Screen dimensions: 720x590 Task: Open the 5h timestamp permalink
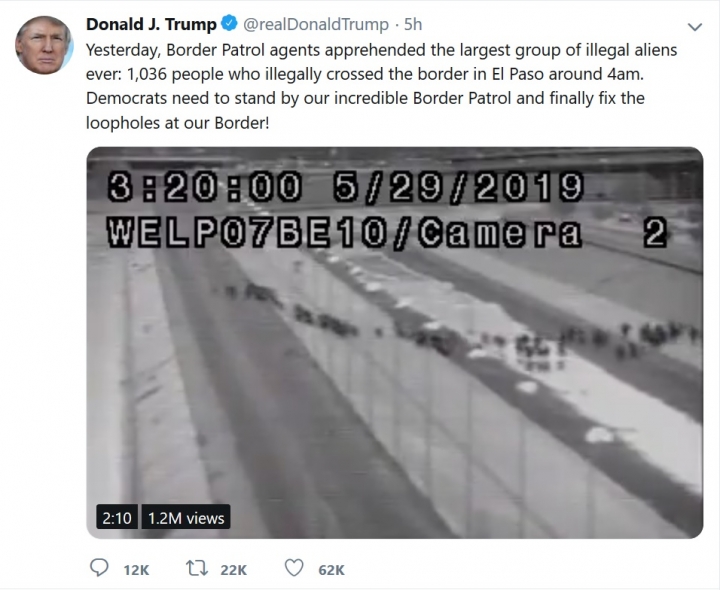413,24
